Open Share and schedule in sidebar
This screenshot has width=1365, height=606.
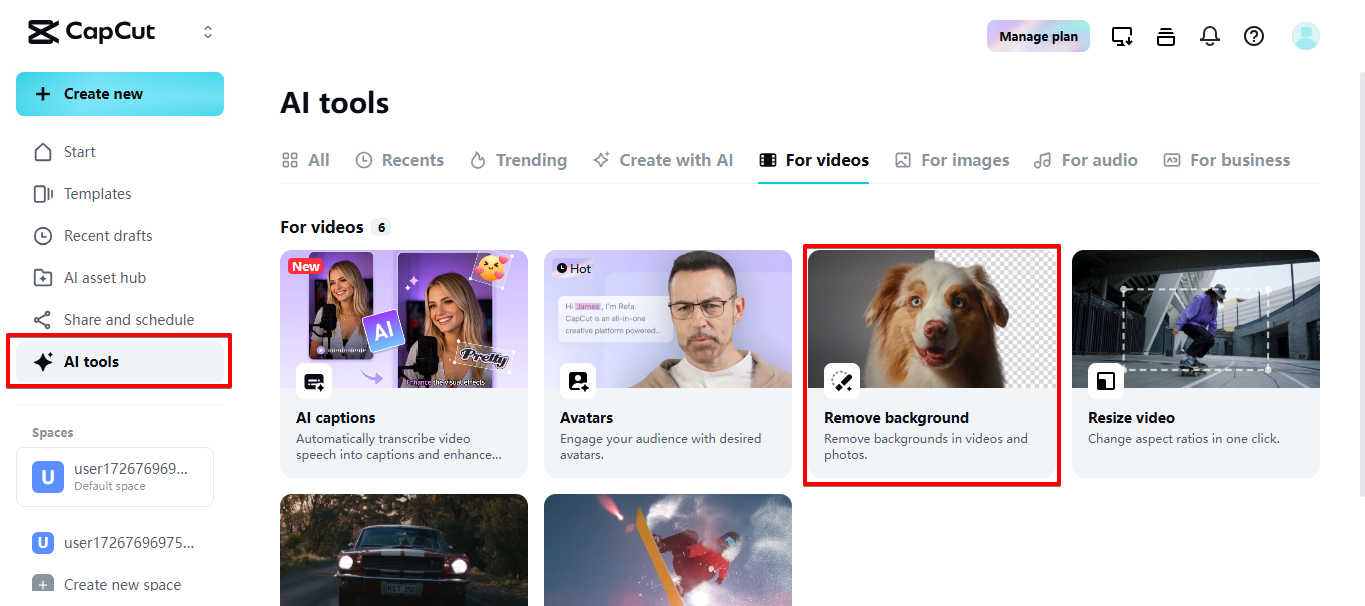[x=128, y=320]
